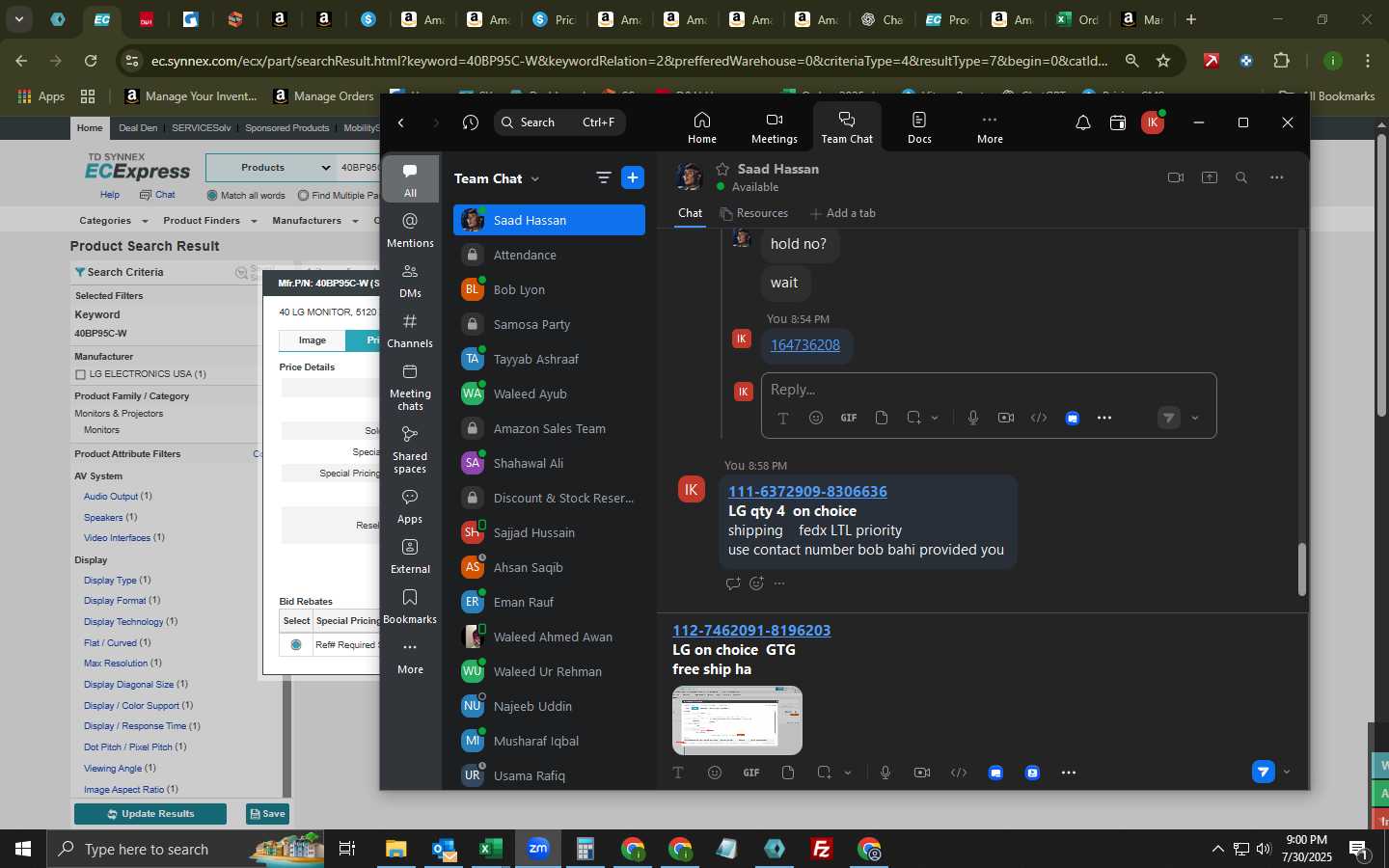Image resolution: width=1389 pixels, height=868 pixels.
Task: Expand the Manufacturers menu
Action: (313, 221)
